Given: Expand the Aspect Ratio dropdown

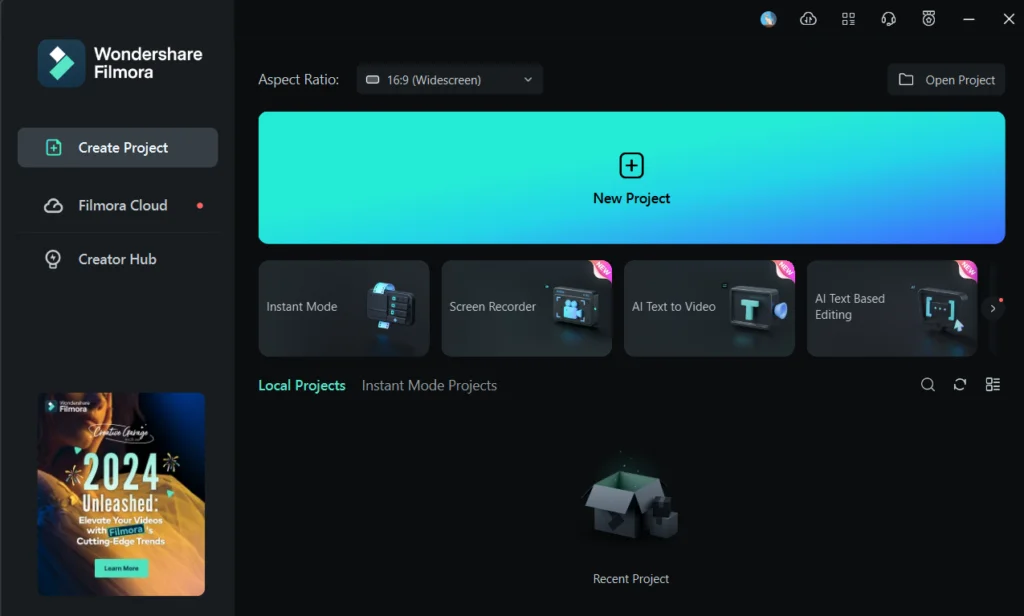Looking at the screenshot, I should pos(449,80).
